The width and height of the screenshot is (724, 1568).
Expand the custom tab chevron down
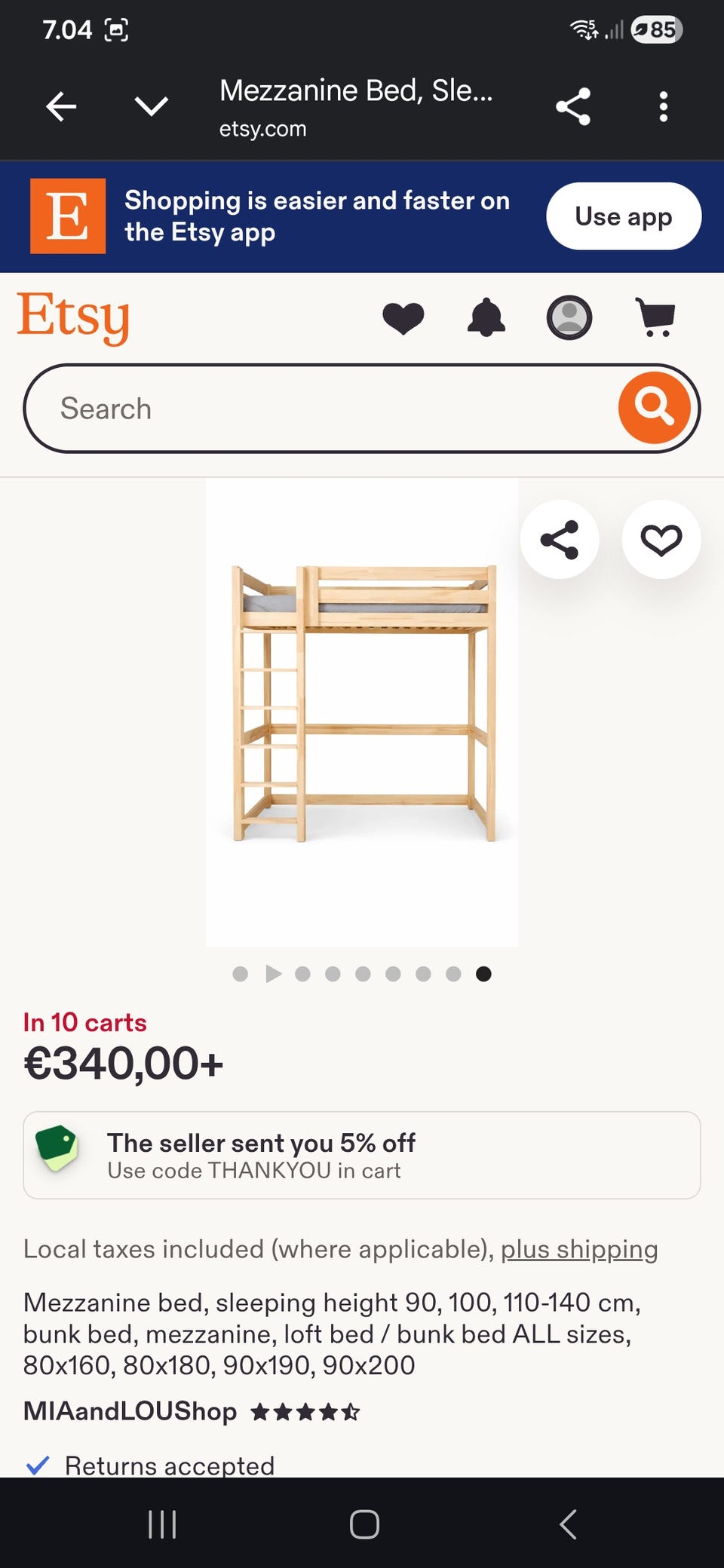(151, 106)
